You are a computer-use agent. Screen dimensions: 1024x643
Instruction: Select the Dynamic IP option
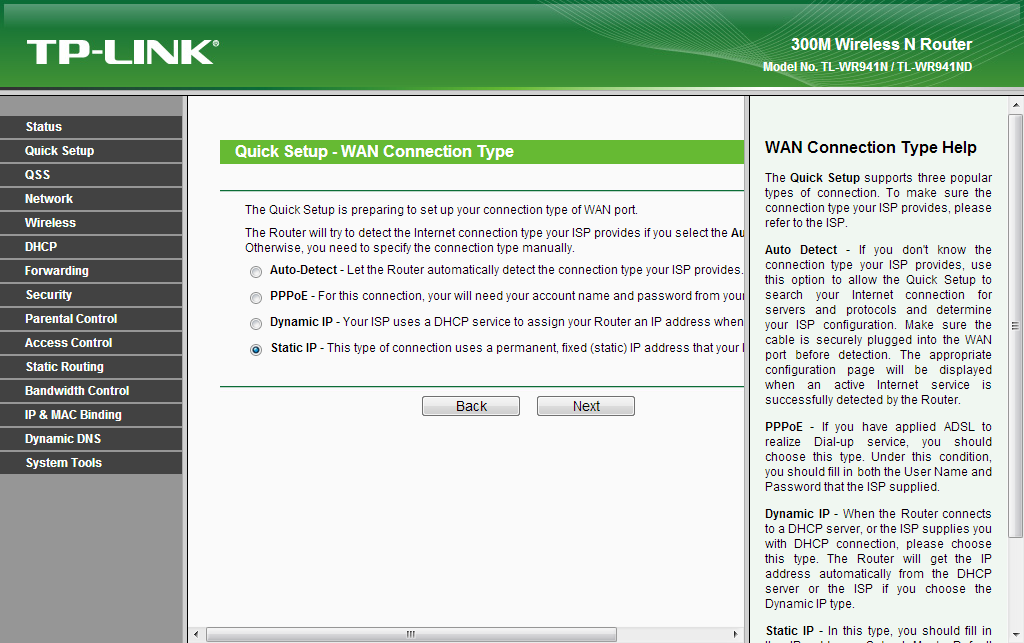coord(256,324)
